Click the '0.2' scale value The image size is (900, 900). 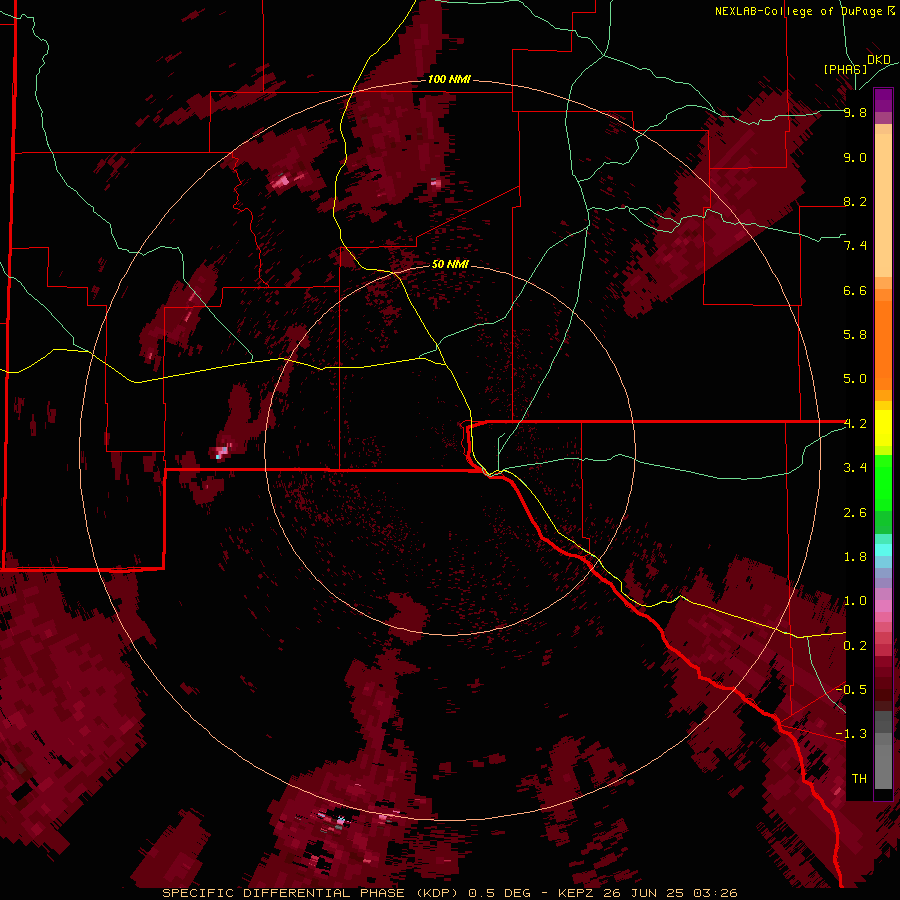point(855,646)
